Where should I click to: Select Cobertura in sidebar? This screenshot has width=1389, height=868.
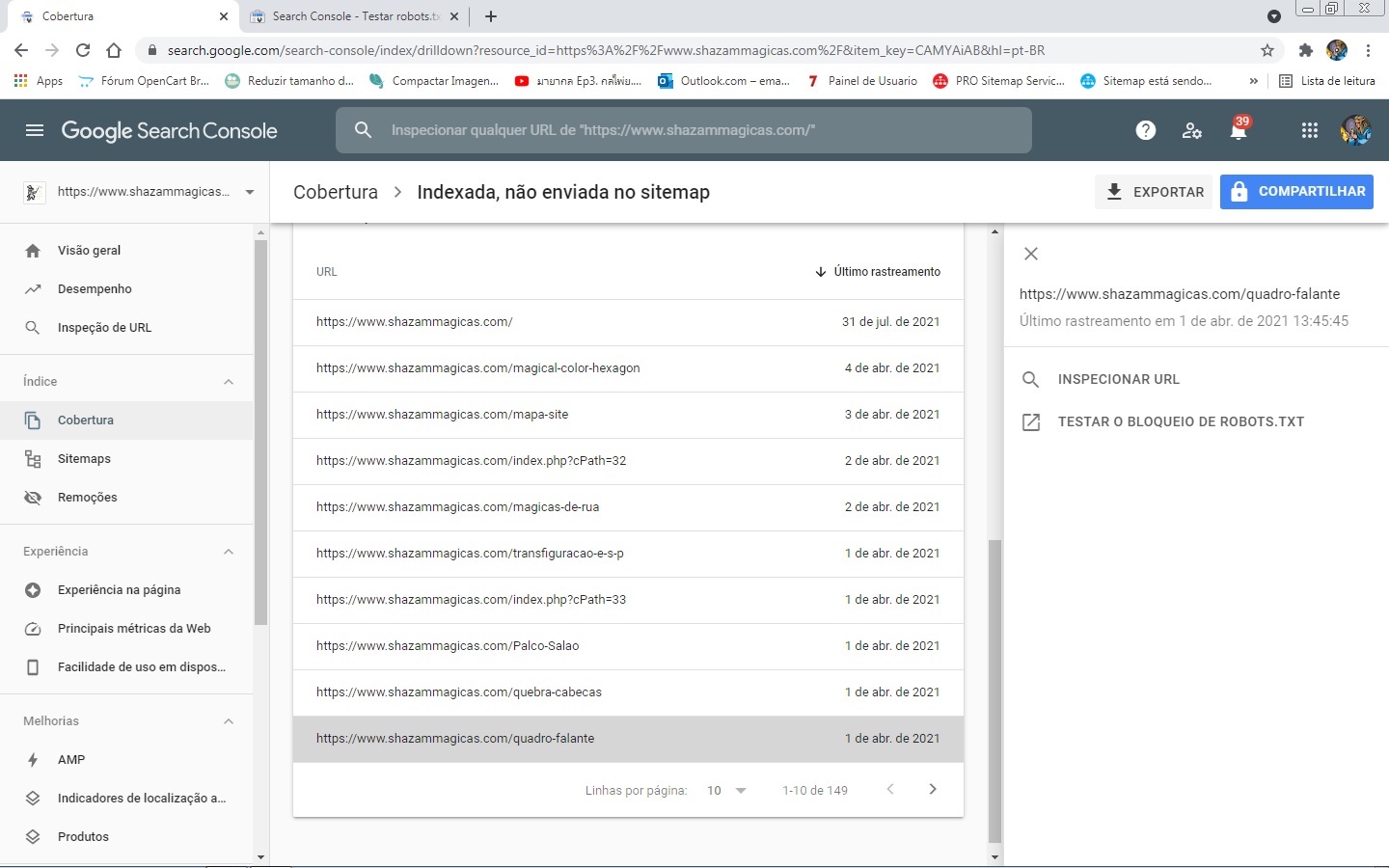click(x=126, y=420)
